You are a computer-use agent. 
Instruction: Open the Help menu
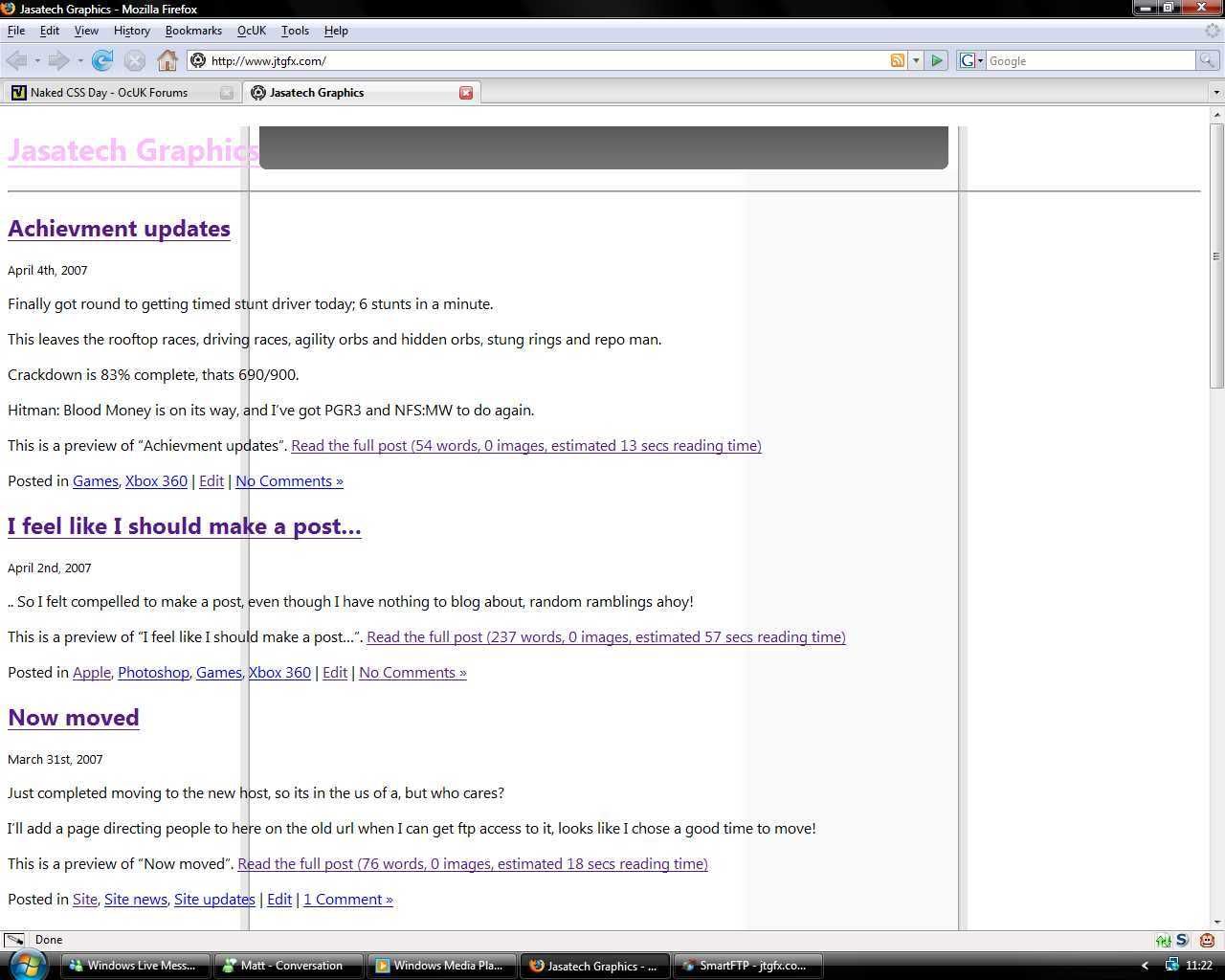(x=336, y=31)
